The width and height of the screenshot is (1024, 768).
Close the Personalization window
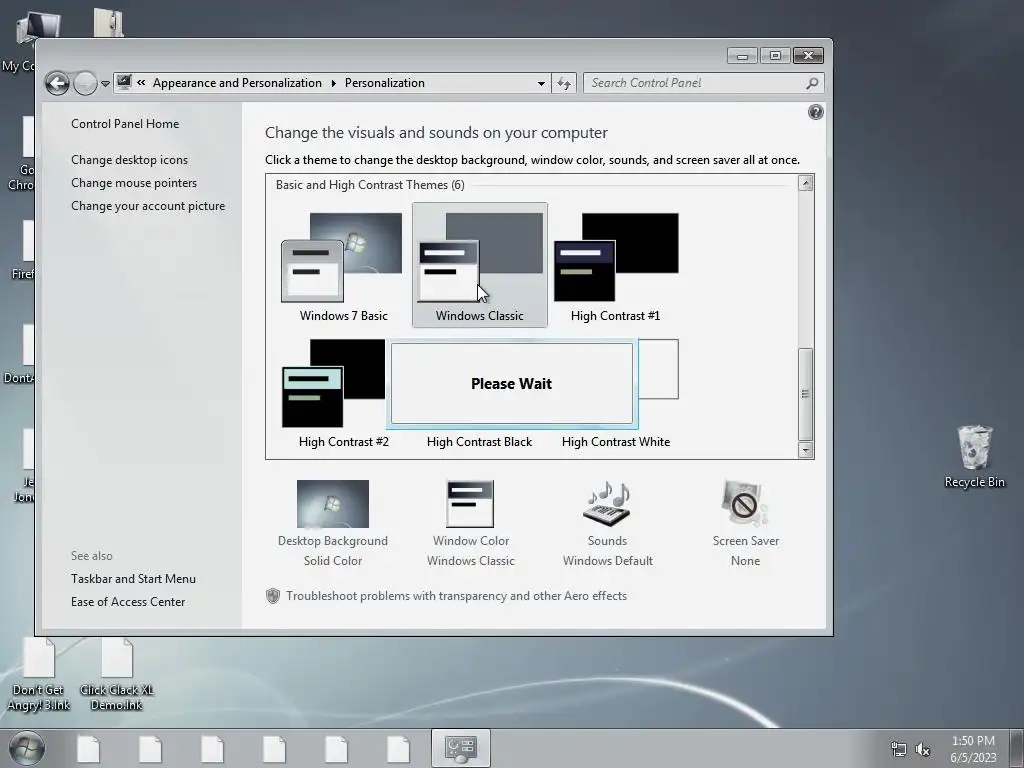click(808, 56)
